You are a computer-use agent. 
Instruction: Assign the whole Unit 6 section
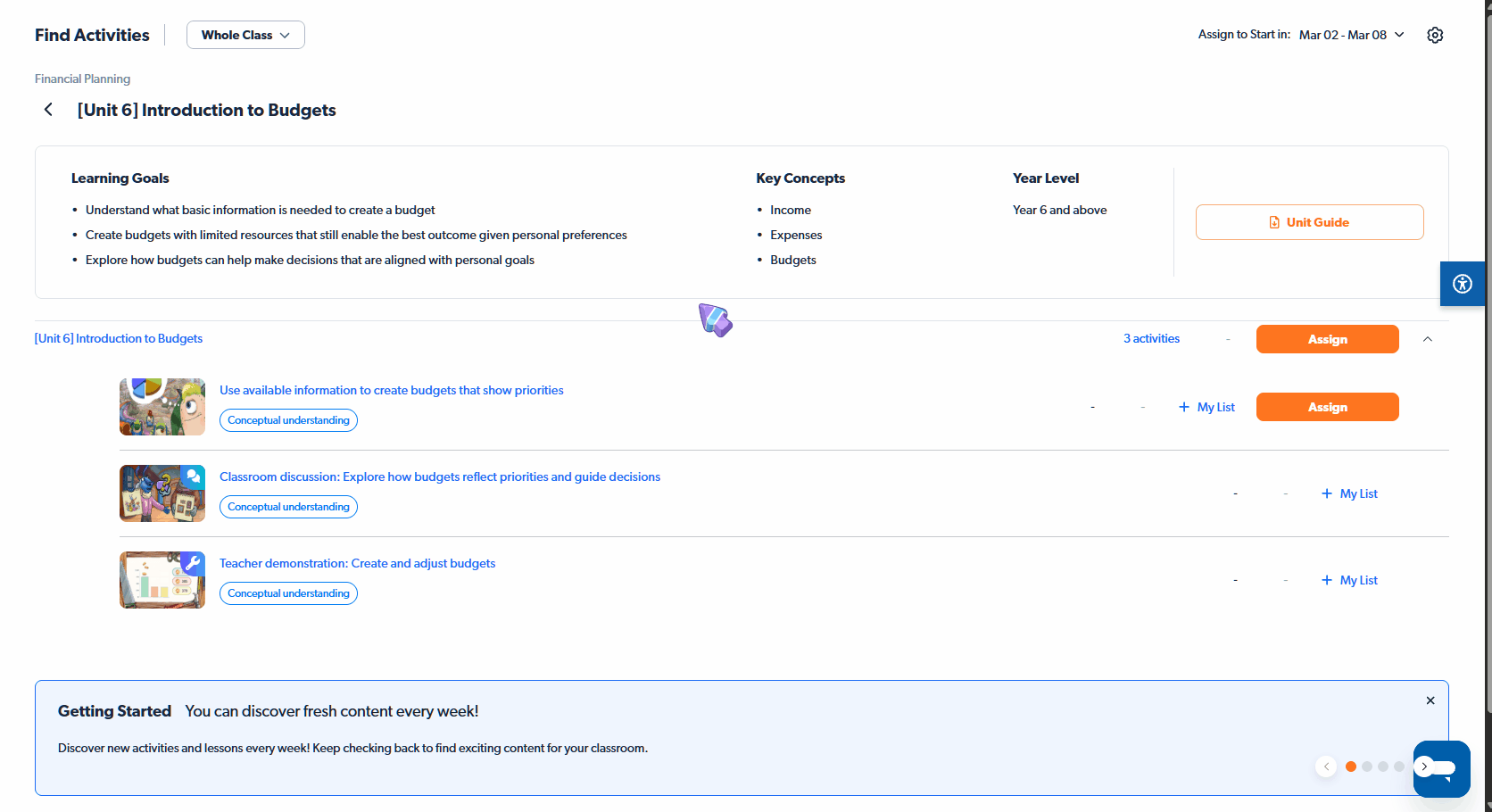1327,339
